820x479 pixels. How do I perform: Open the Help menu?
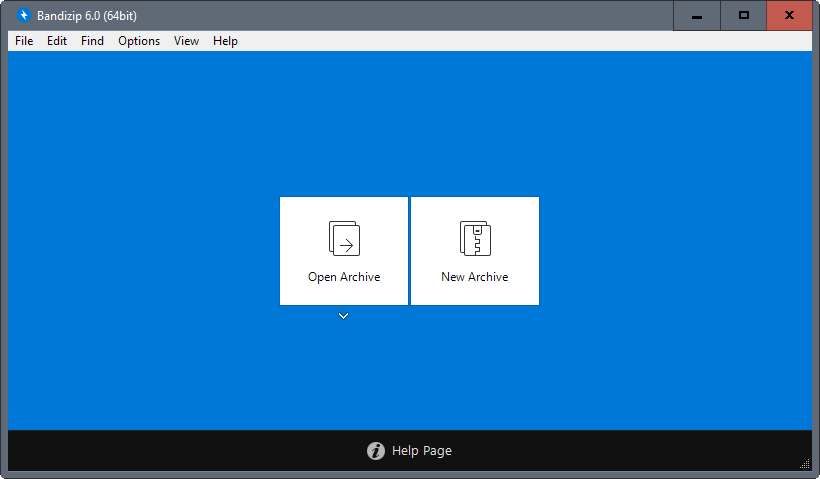coord(225,41)
